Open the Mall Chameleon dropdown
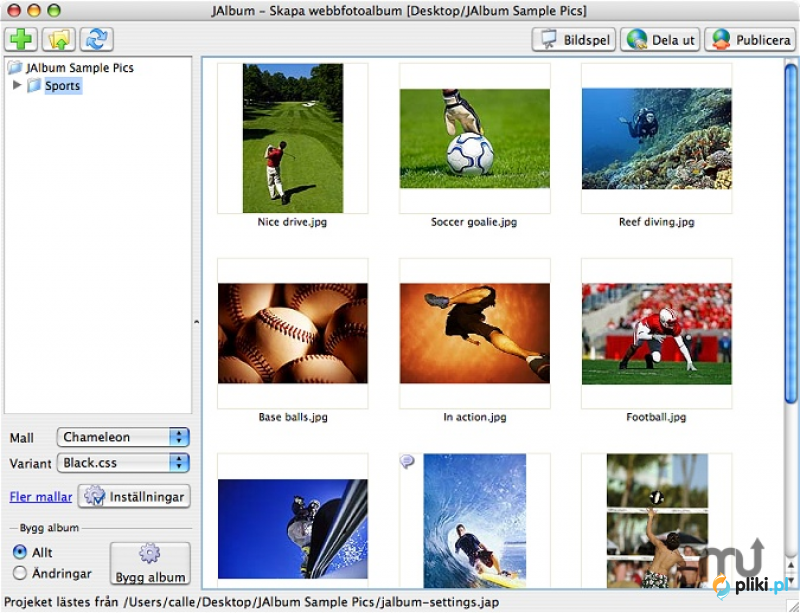800x613 pixels. (123, 437)
